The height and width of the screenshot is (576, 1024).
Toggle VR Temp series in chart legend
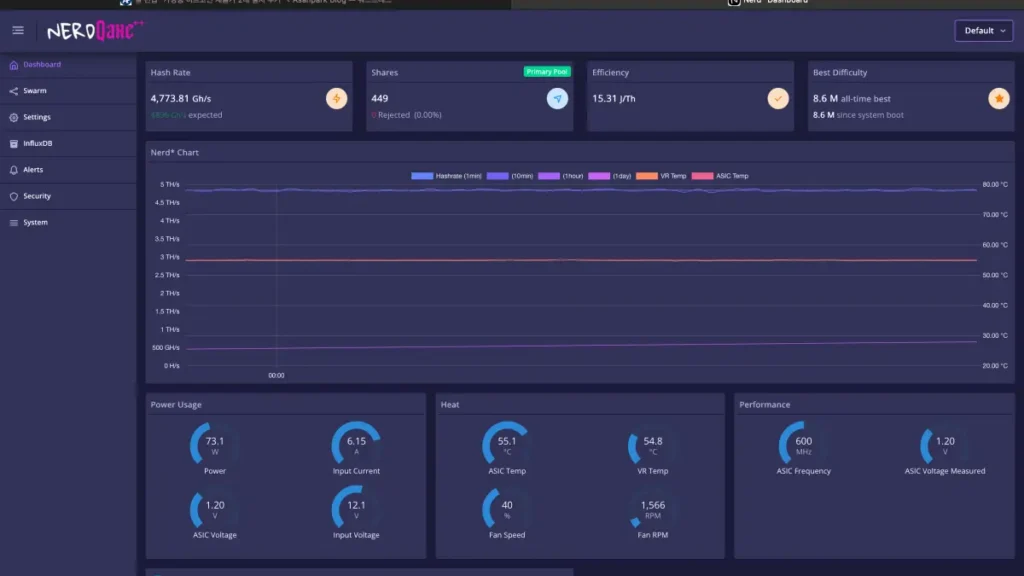tap(661, 176)
